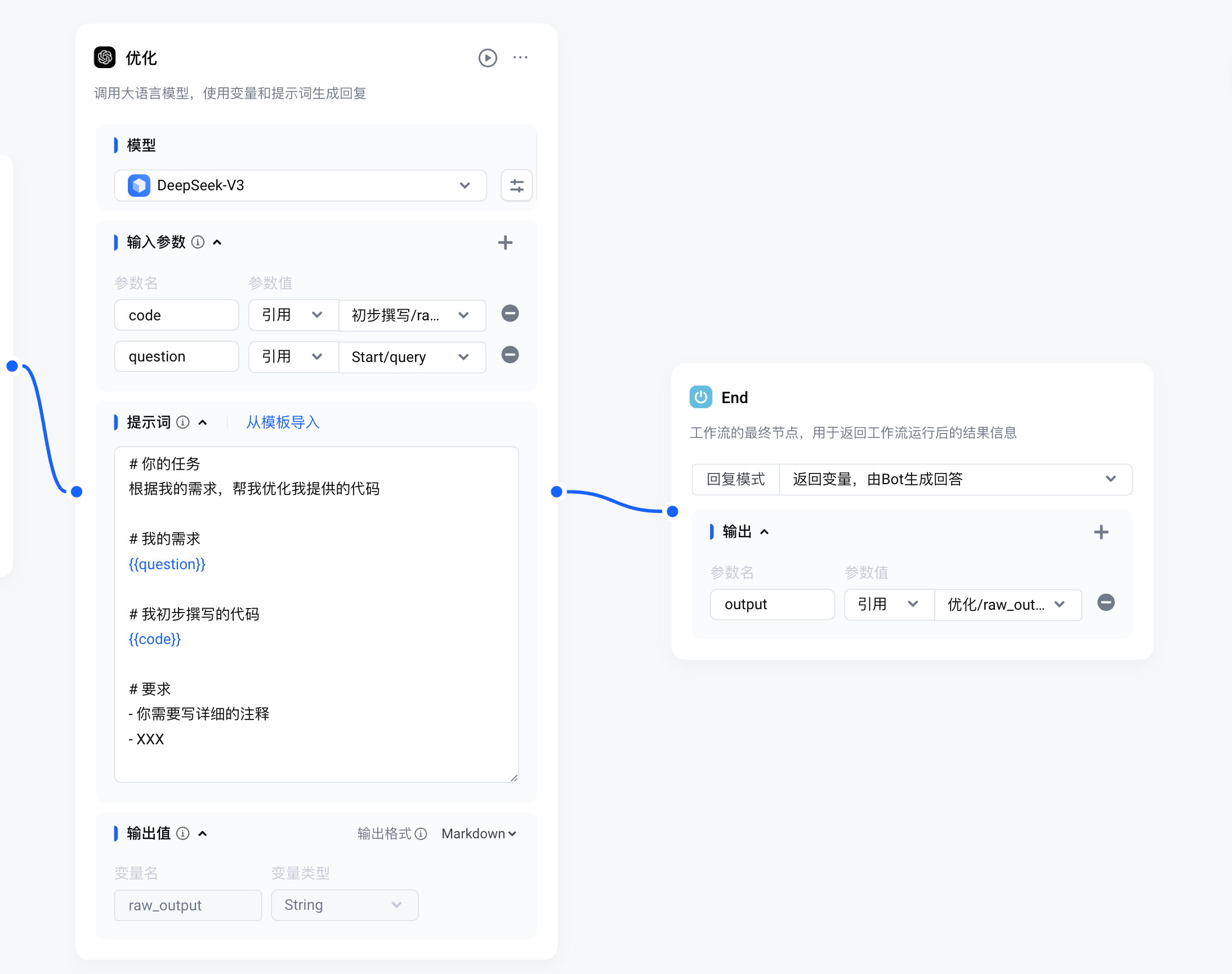
Task: Collapse the 输入参数 section
Action: tap(217, 242)
